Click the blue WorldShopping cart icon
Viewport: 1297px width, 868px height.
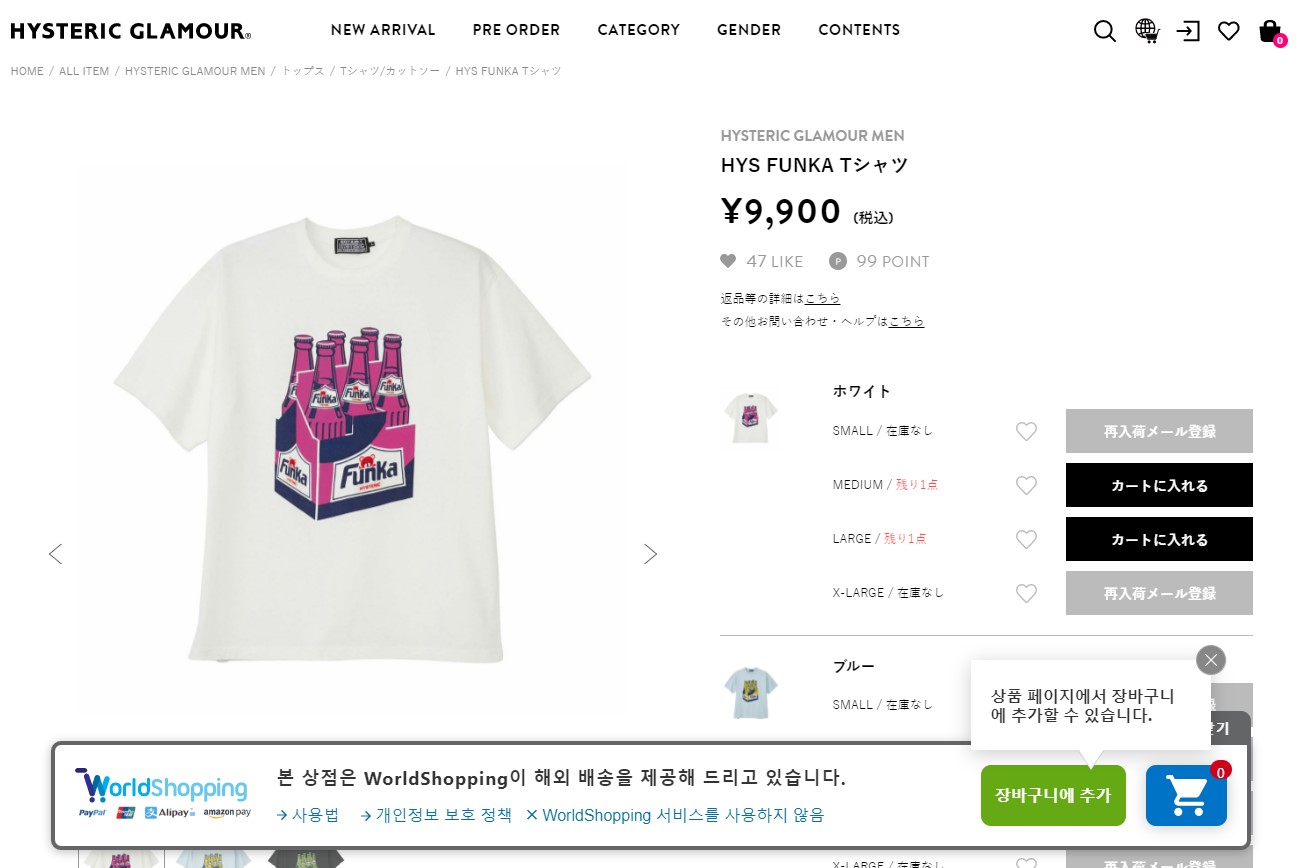pyautogui.click(x=1186, y=796)
